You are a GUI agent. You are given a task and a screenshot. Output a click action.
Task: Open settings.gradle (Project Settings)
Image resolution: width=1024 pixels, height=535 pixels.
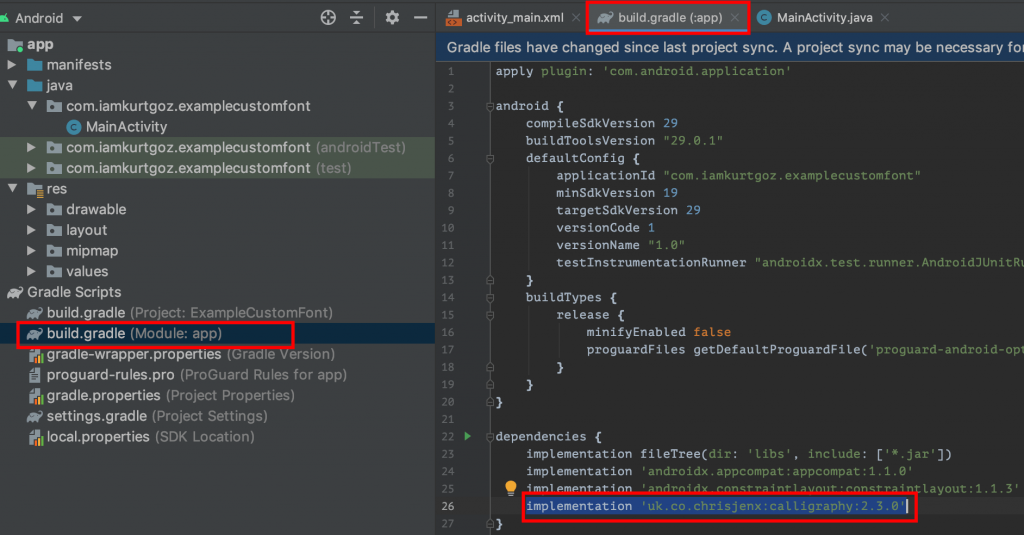147,416
